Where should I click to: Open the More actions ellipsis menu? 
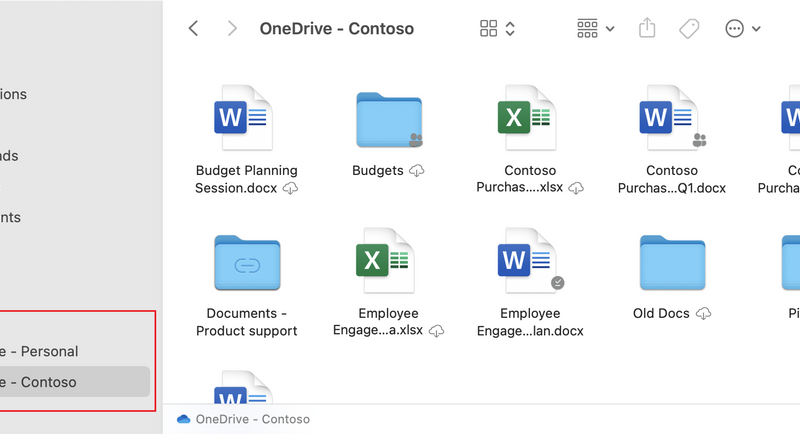(742, 29)
